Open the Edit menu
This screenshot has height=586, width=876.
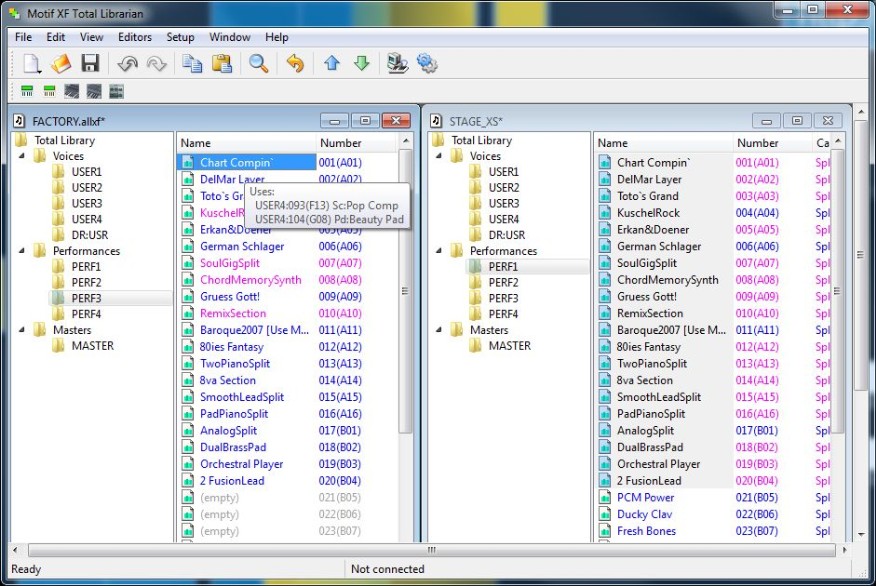tap(56, 37)
